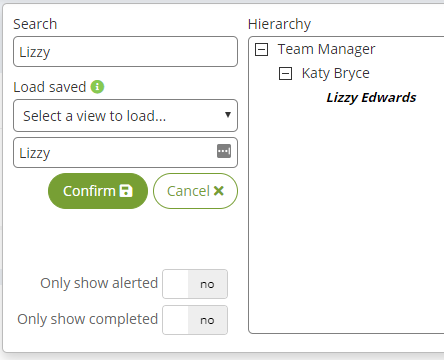The width and height of the screenshot is (444, 360).
Task: Select Lizzy Edwards in the hierarchy
Action: click(x=371, y=97)
